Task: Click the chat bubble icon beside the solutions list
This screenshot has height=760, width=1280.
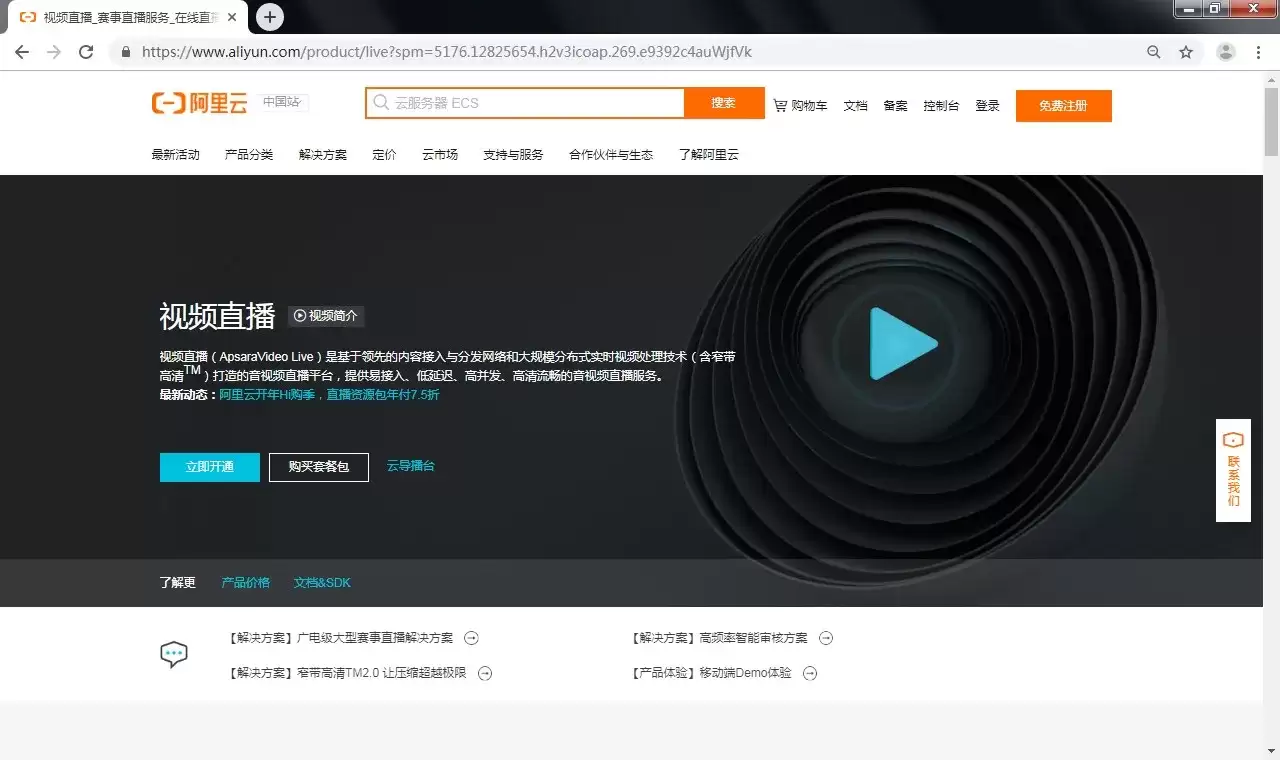Action: pos(174,655)
